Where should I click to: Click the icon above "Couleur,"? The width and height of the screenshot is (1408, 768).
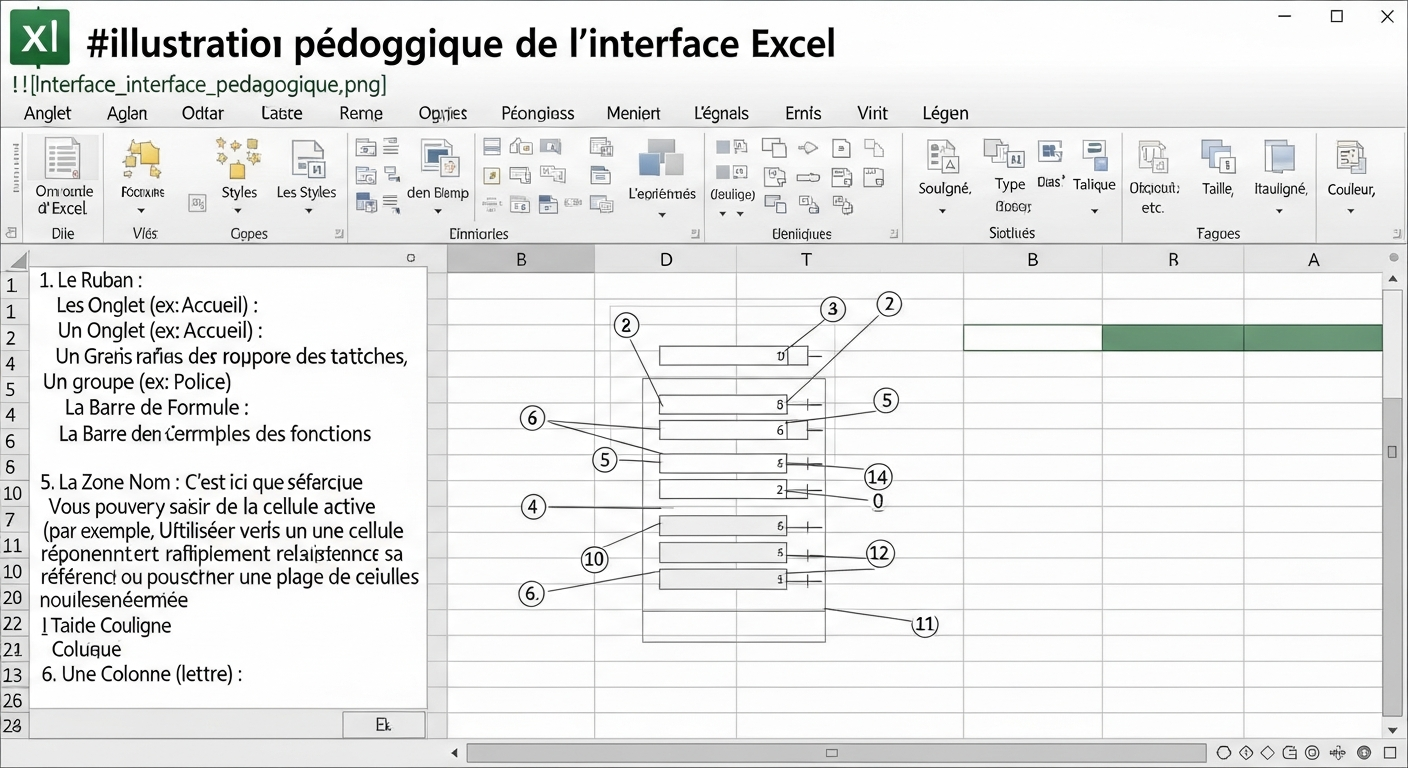[x=1351, y=158]
